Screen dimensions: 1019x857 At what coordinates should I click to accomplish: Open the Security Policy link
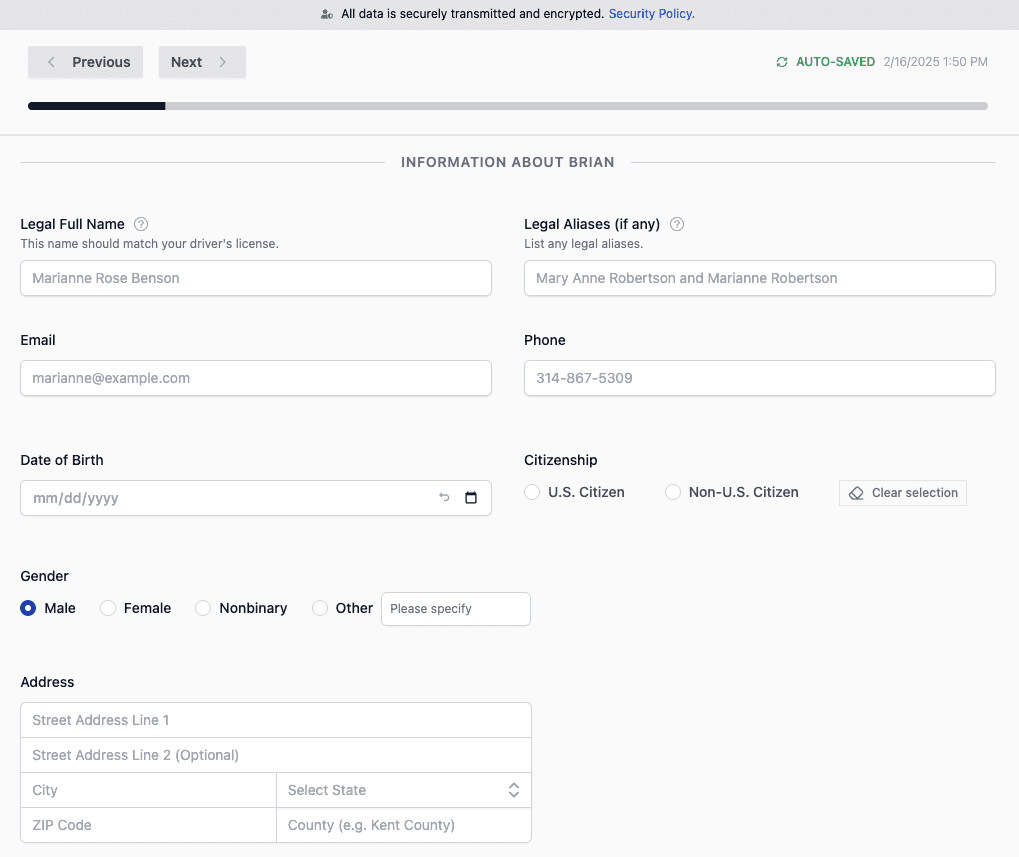[651, 14]
